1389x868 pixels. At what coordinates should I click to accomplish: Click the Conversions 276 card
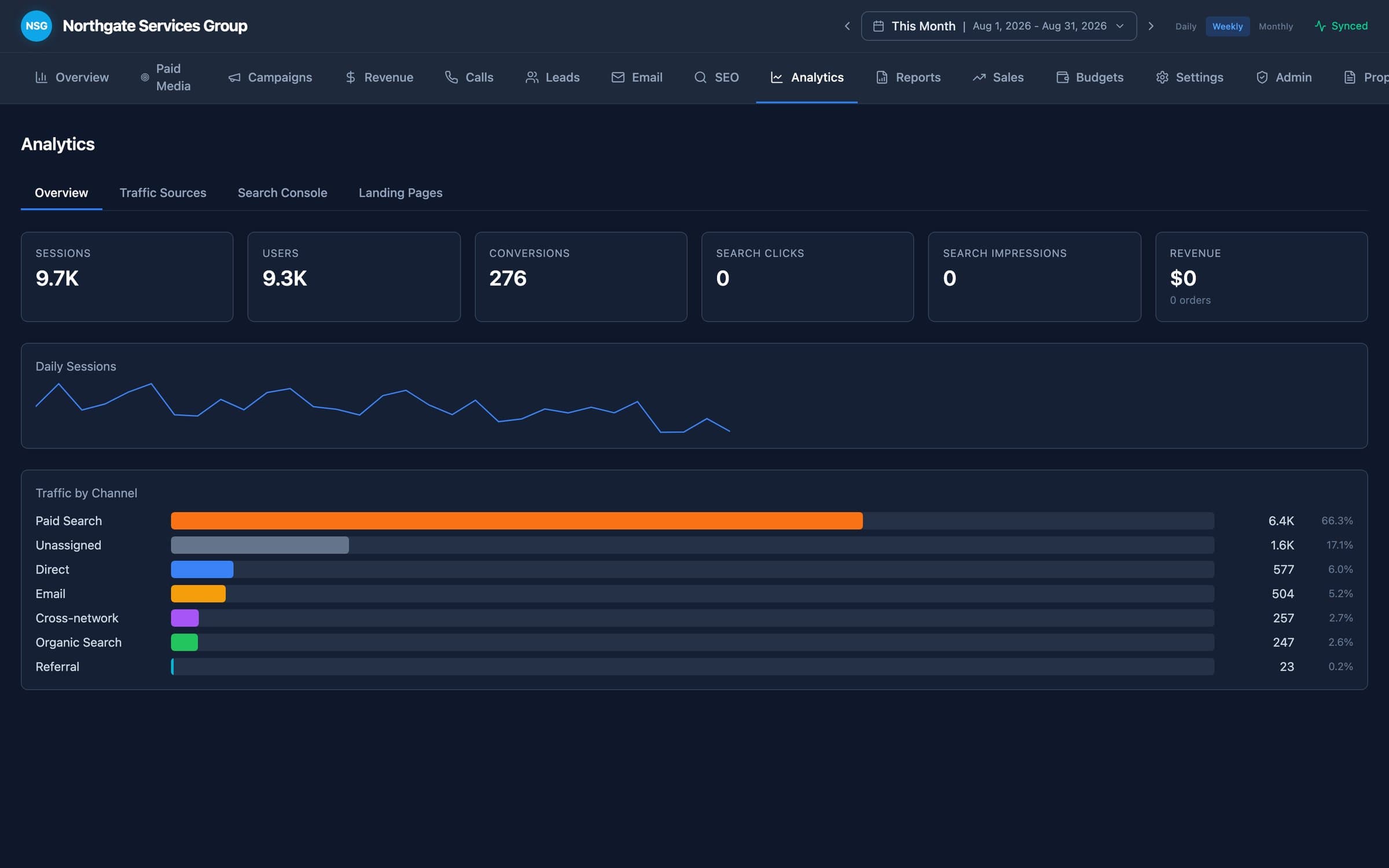pyautogui.click(x=580, y=277)
